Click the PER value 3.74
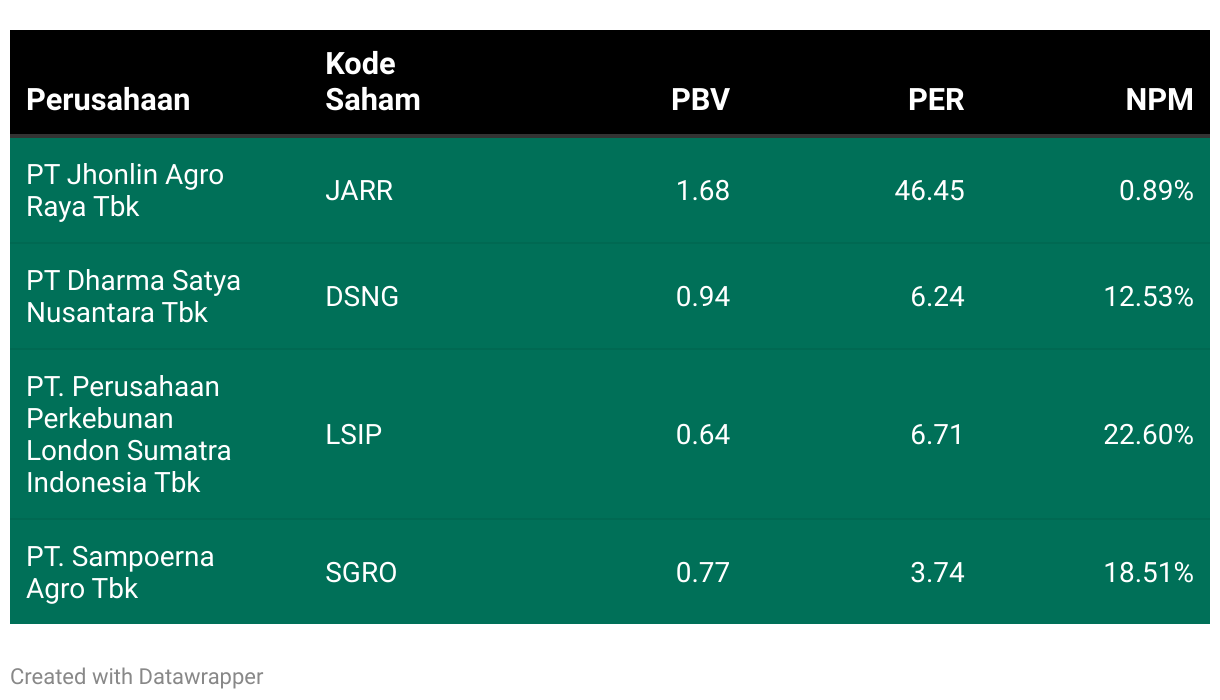 938,572
